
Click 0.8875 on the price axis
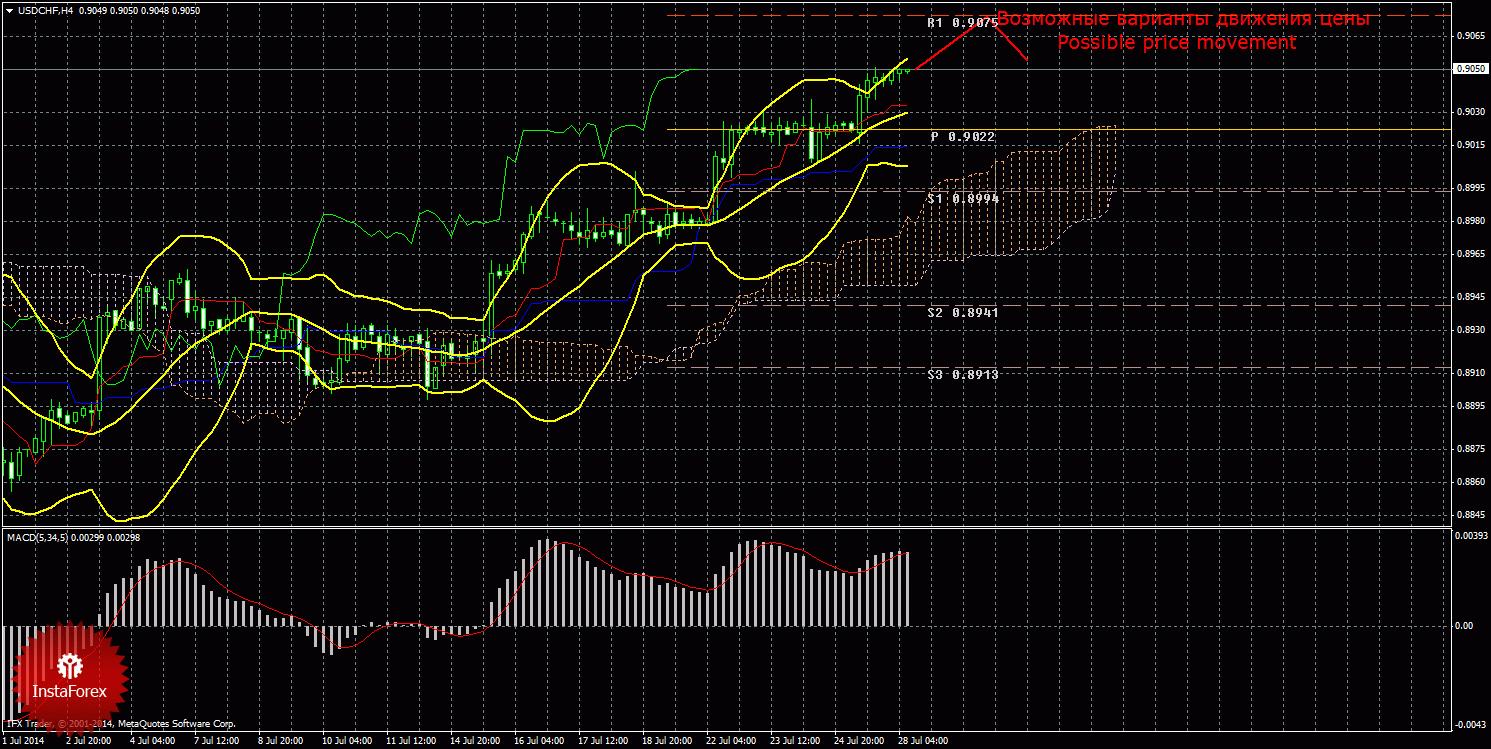coord(1470,448)
